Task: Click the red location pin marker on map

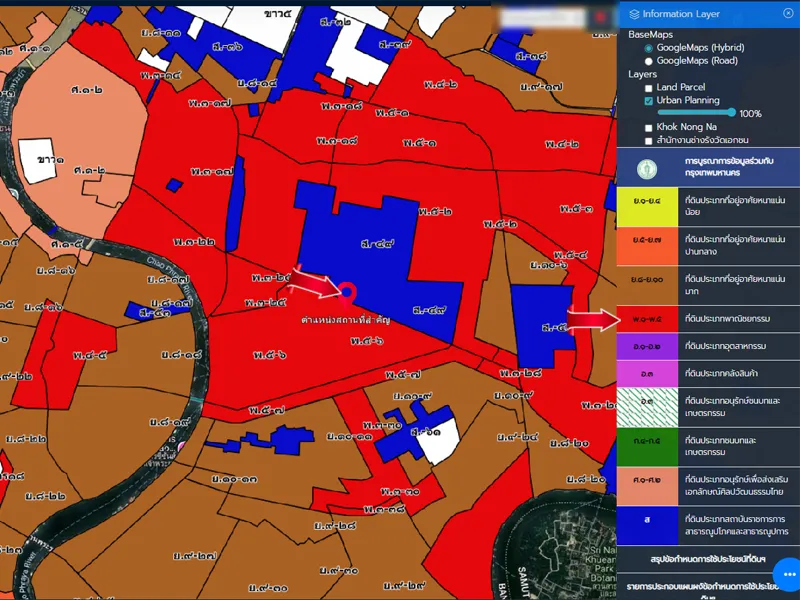Action: click(347, 292)
